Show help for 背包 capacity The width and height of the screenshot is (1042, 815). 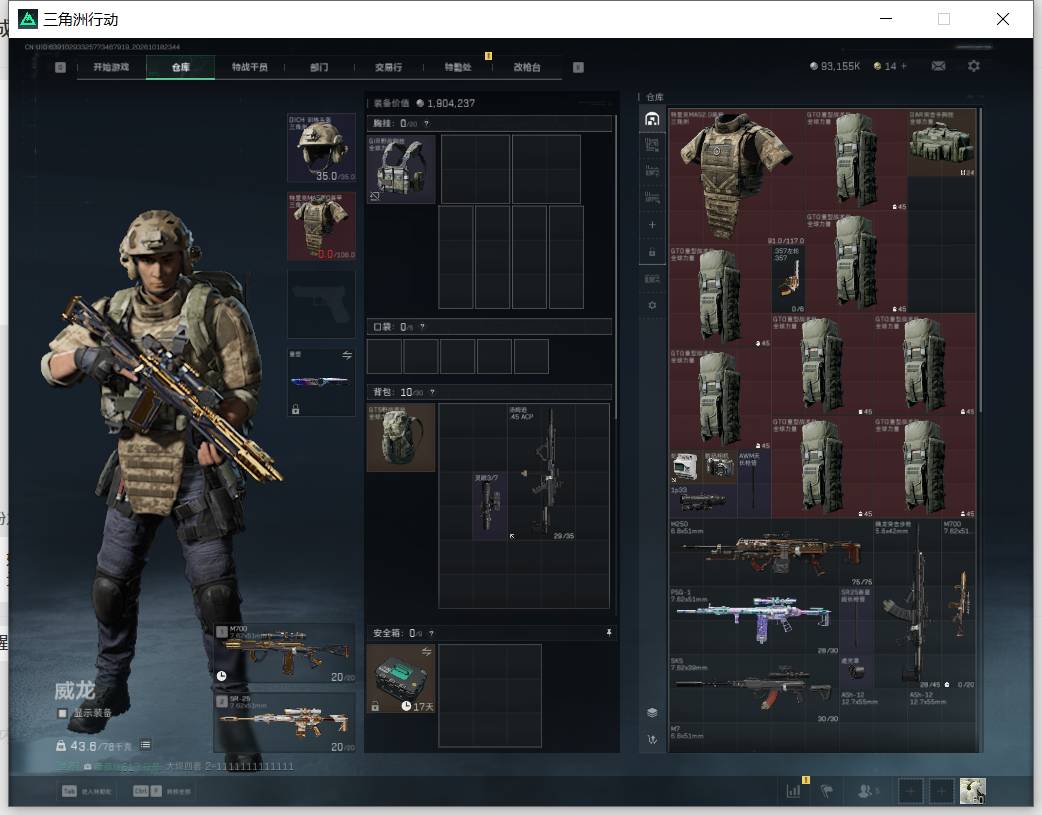[432, 392]
